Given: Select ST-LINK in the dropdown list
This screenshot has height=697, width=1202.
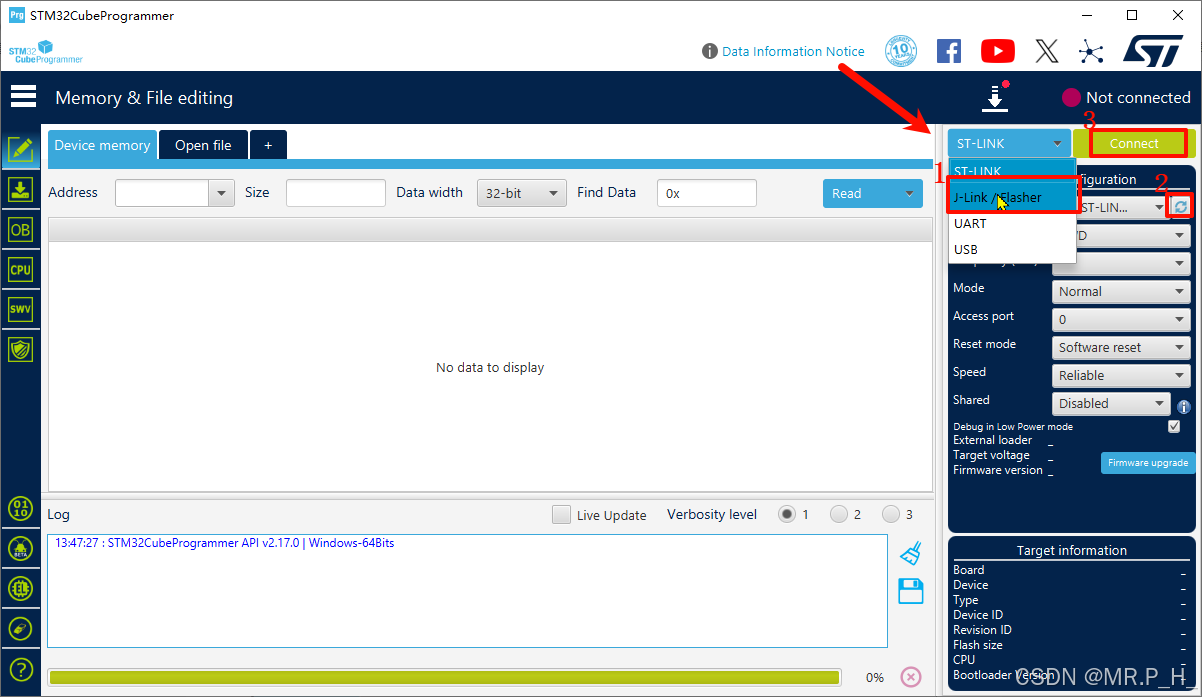Looking at the screenshot, I should coord(1012,171).
